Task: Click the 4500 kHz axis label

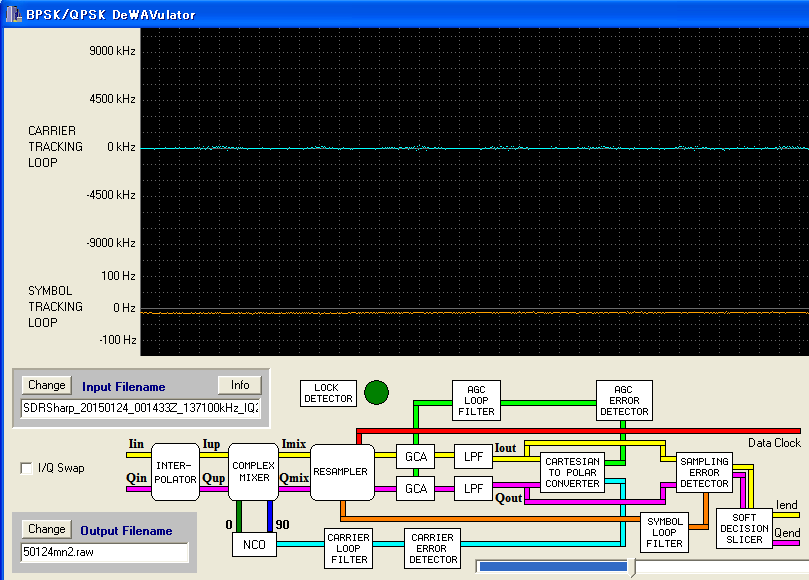Action: click(x=112, y=99)
